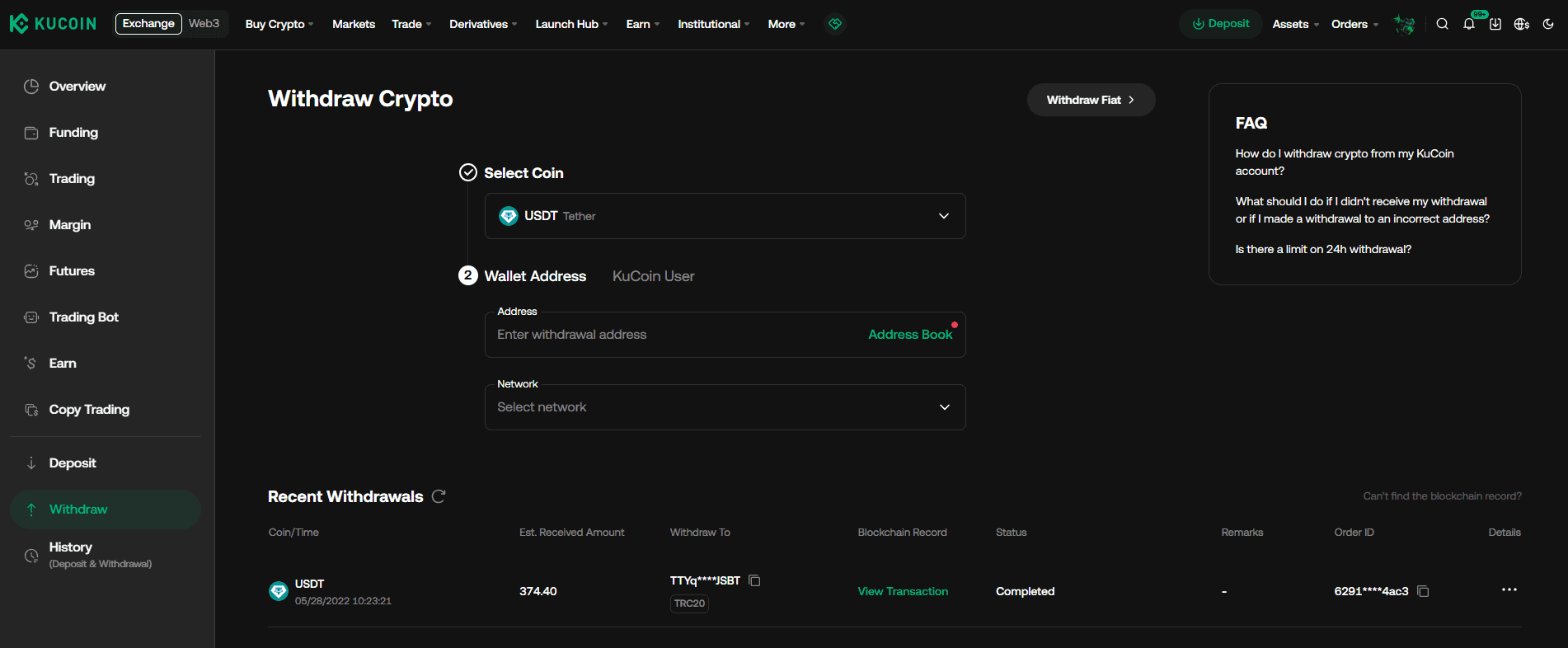Open Address Book link
The height and width of the screenshot is (648, 1568).
(910, 335)
